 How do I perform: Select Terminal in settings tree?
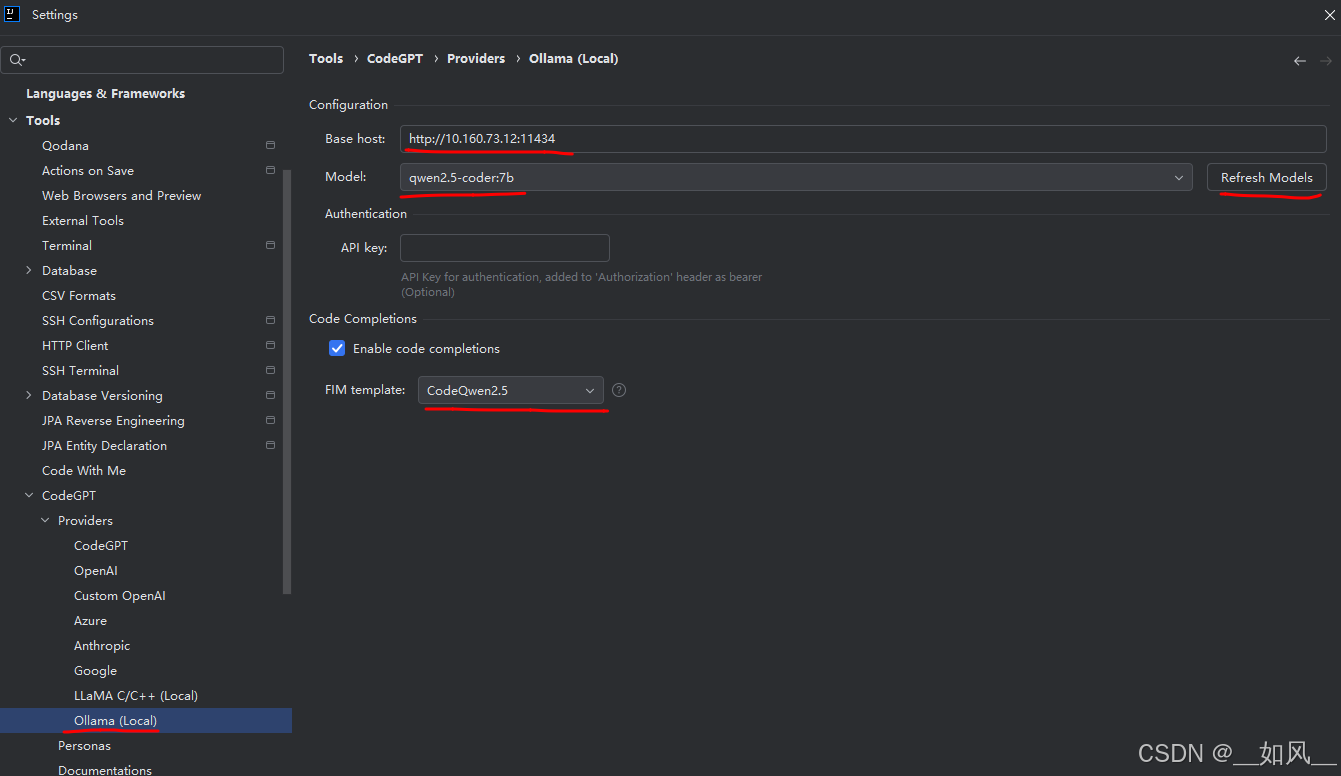click(x=67, y=245)
